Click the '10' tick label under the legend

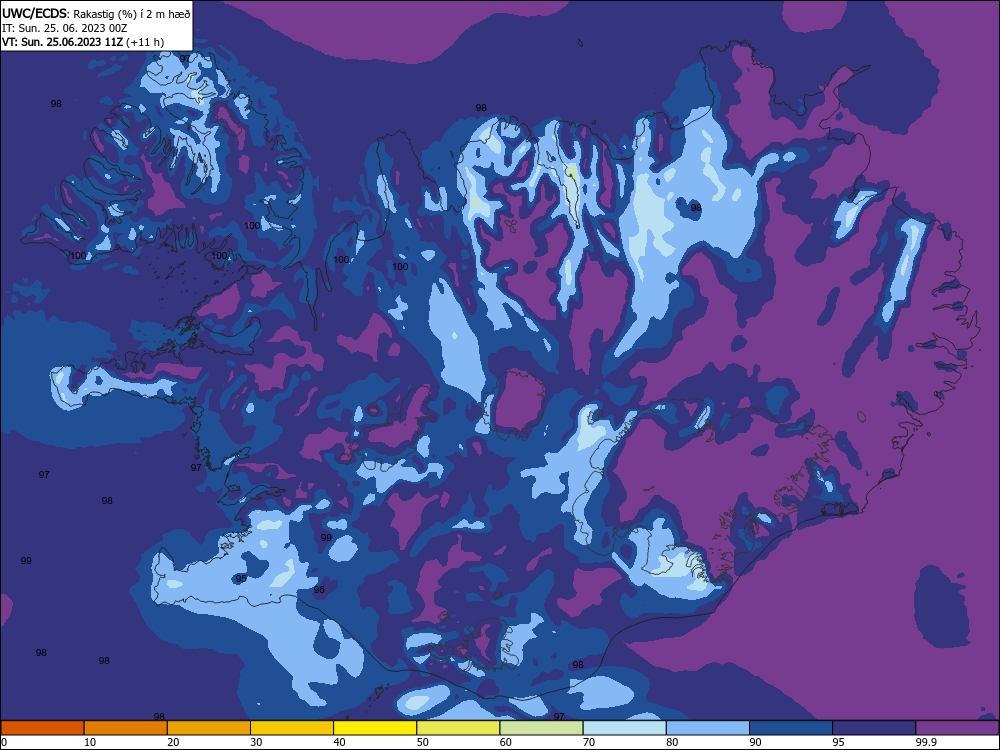90,742
